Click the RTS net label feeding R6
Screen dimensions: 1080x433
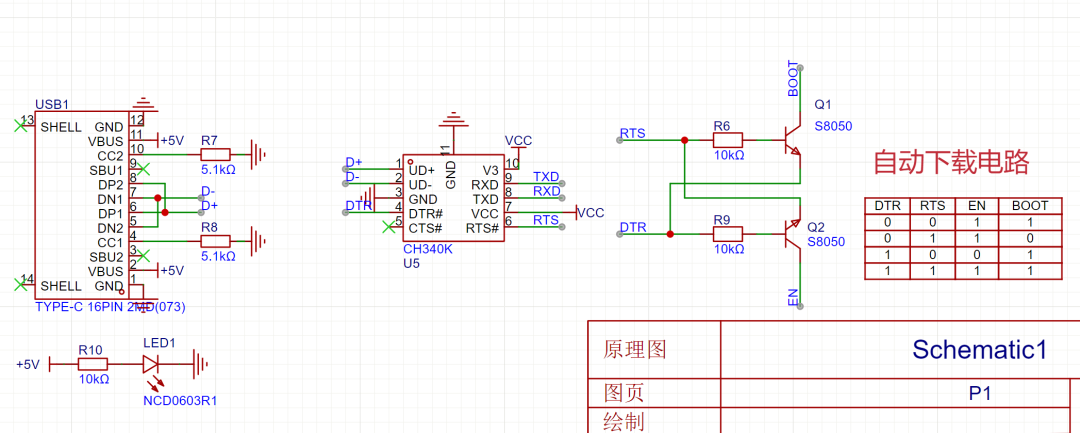click(x=632, y=133)
